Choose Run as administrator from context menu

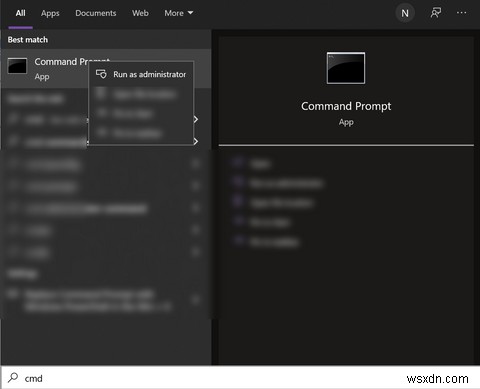tap(141, 74)
